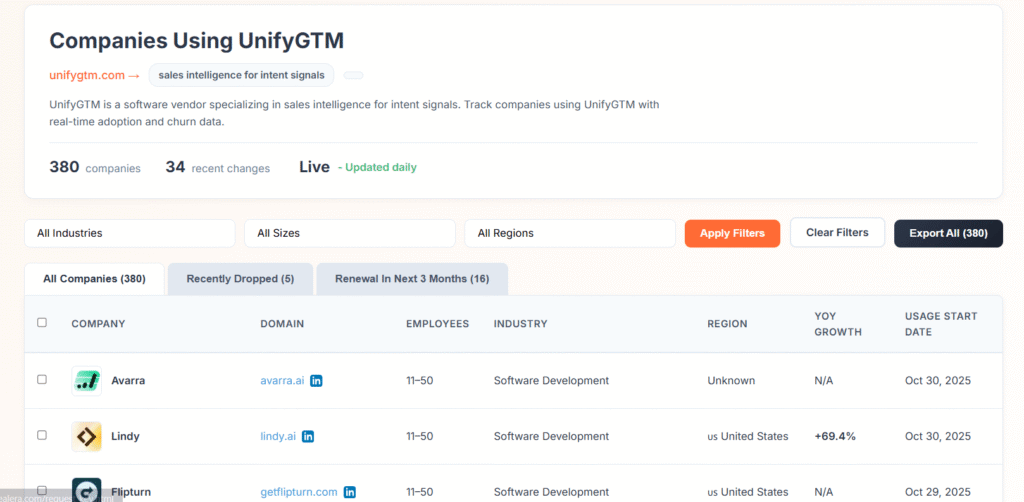Viewport: 1024px width, 502px height.
Task: Open the avarra.ai domain link
Action: coord(282,381)
